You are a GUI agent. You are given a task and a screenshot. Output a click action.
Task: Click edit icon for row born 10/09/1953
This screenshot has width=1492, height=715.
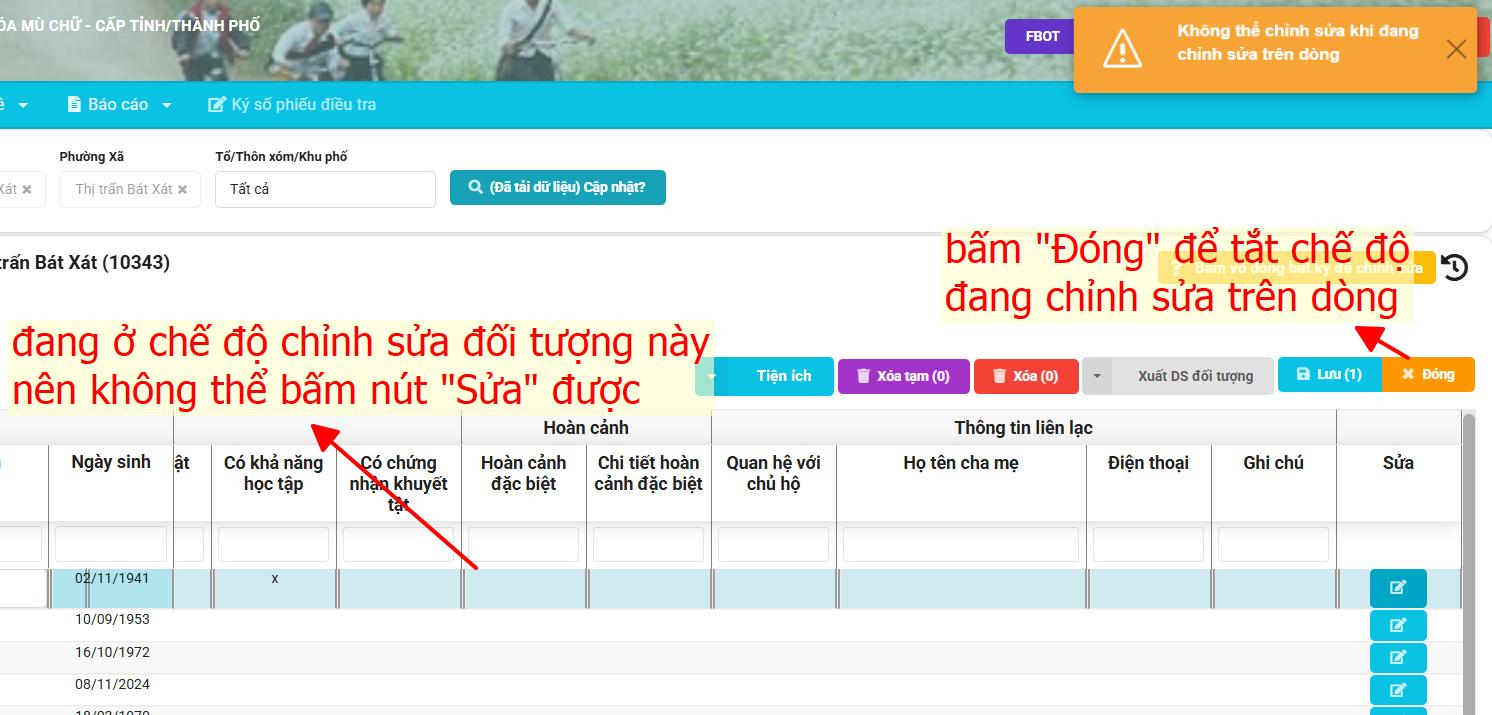(1397, 625)
